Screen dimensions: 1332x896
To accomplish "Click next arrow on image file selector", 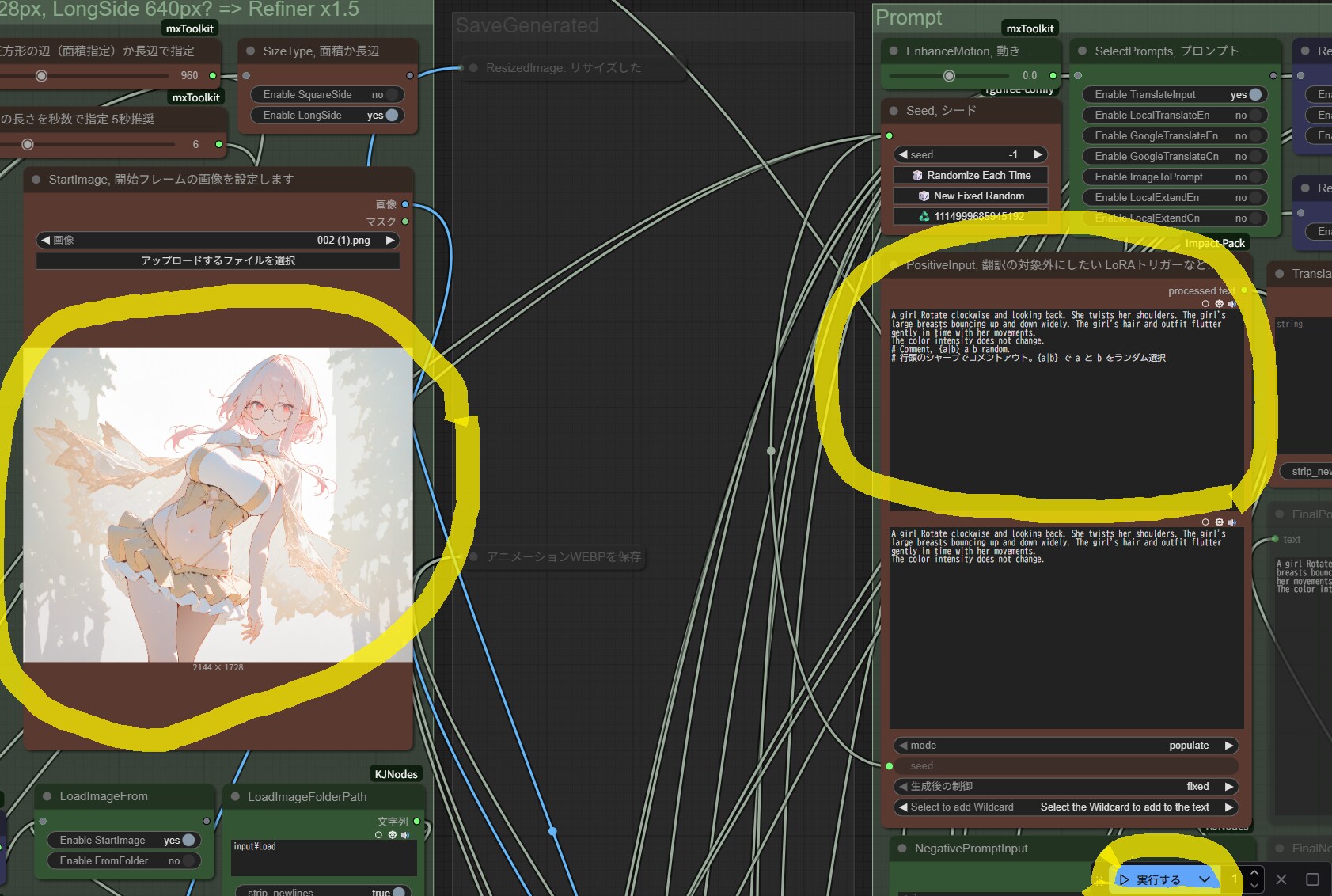I will click(390, 241).
